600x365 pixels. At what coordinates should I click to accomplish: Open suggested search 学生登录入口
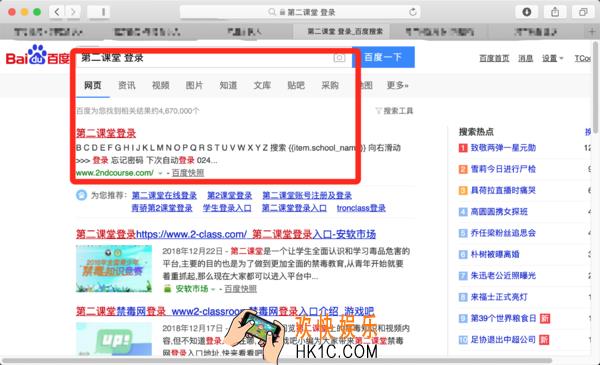227,208
